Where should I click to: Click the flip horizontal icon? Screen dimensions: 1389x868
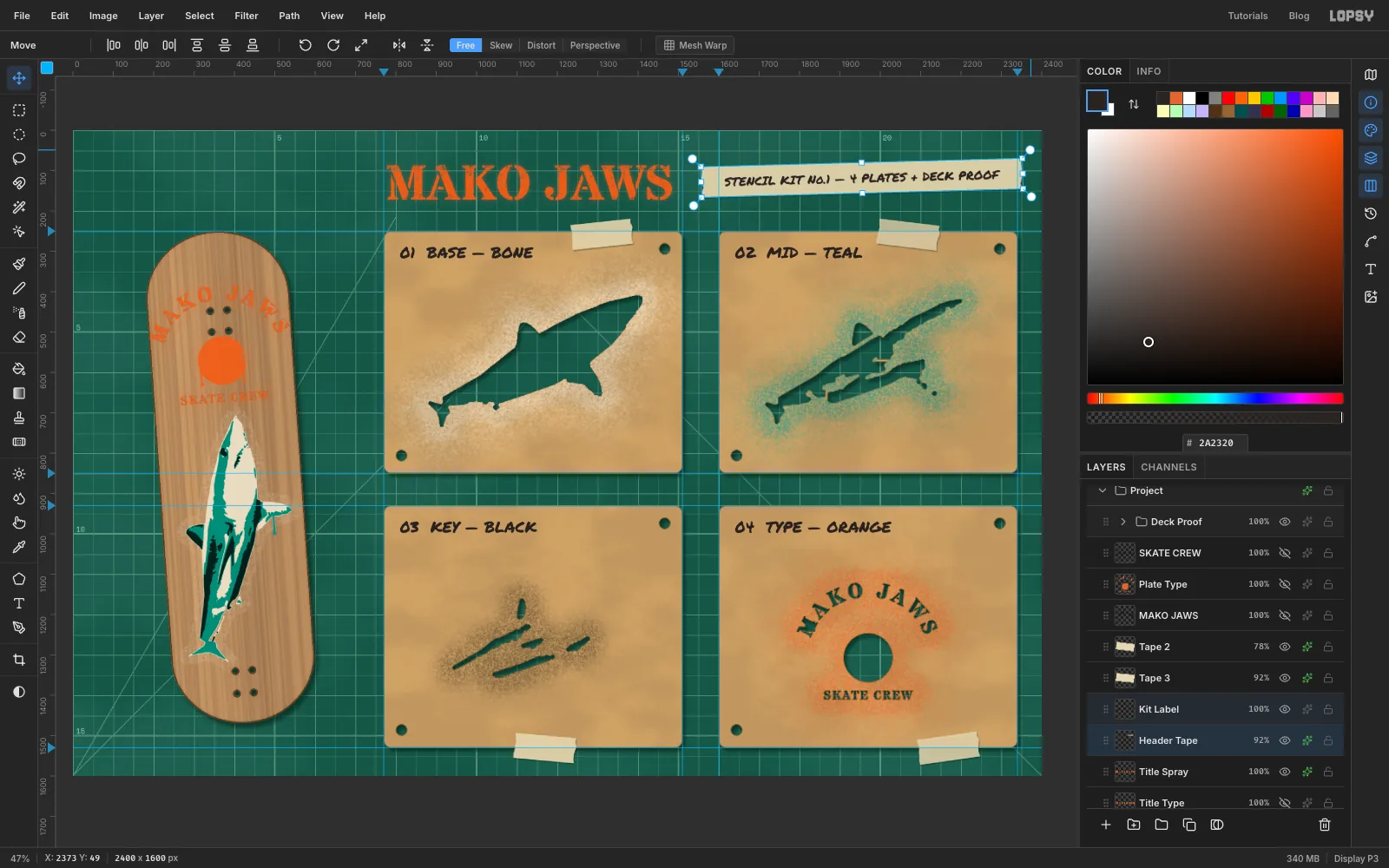pyautogui.click(x=399, y=45)
